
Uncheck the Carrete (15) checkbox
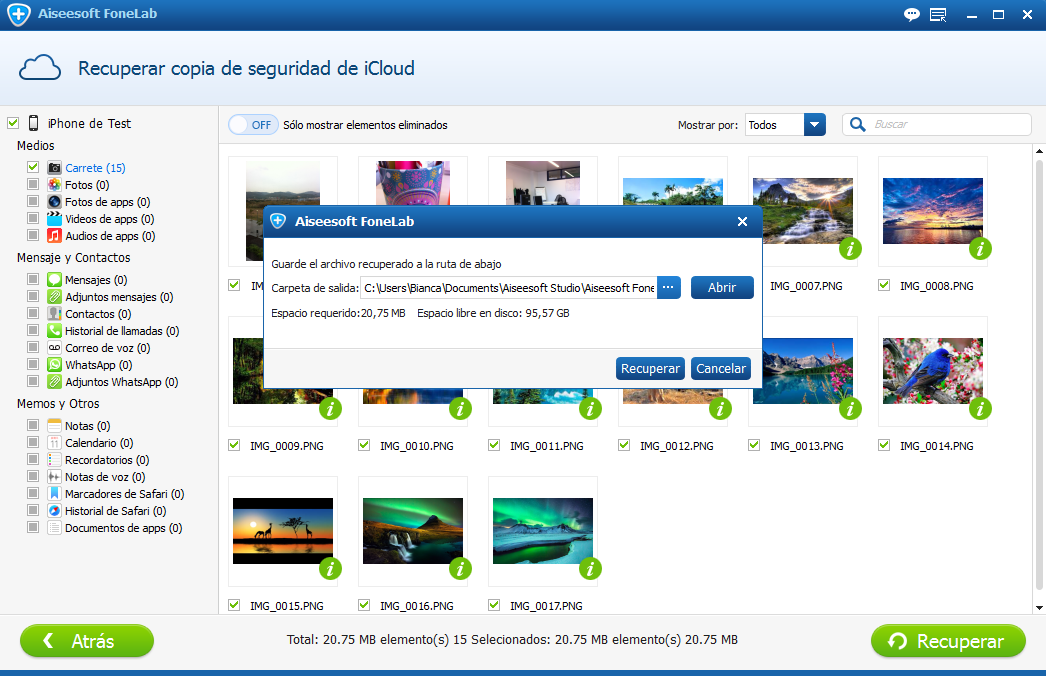(x=33, y=167)
